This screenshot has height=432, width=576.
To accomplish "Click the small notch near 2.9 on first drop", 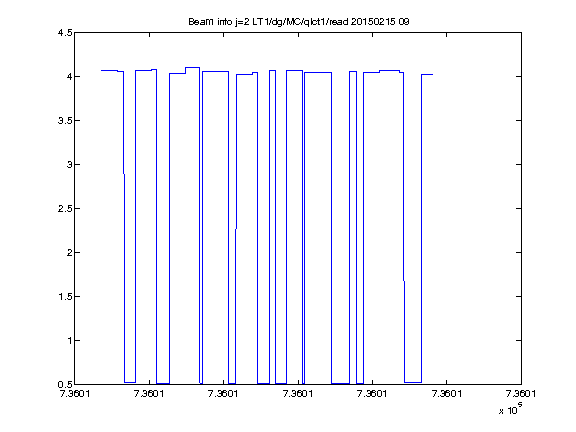I will click(x=124, y=174).
